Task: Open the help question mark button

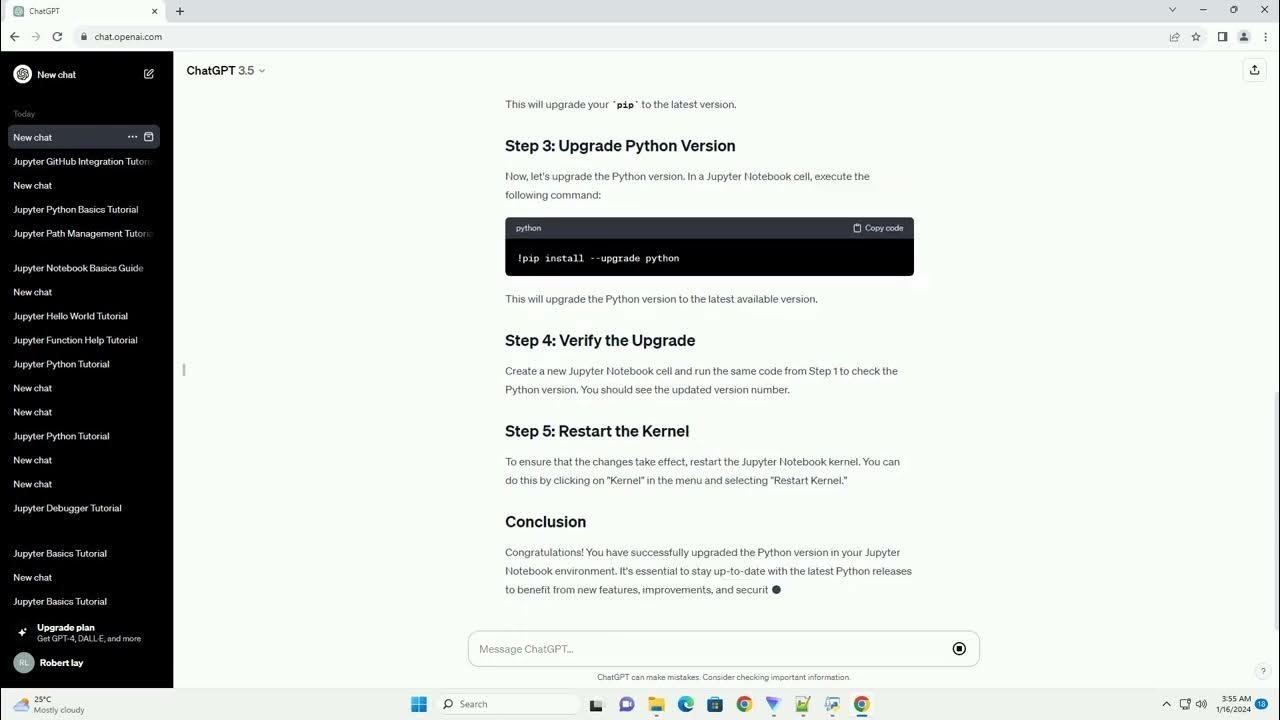Action: click(x=1263, y=671)
